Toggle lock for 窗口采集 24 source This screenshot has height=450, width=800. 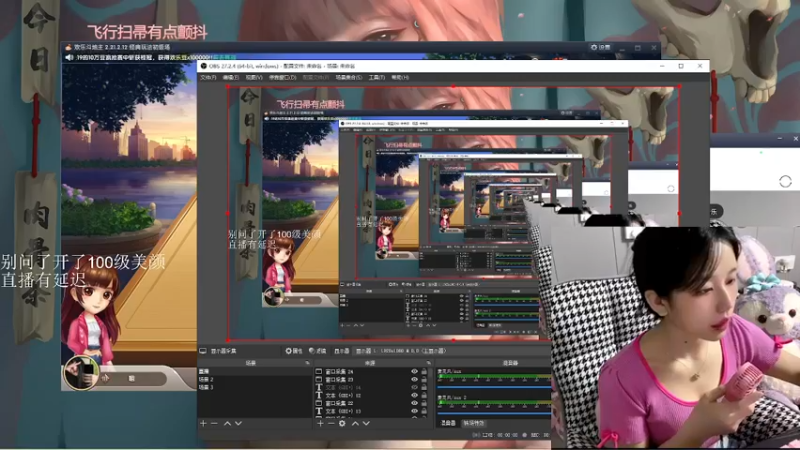(x=424, y=371)
